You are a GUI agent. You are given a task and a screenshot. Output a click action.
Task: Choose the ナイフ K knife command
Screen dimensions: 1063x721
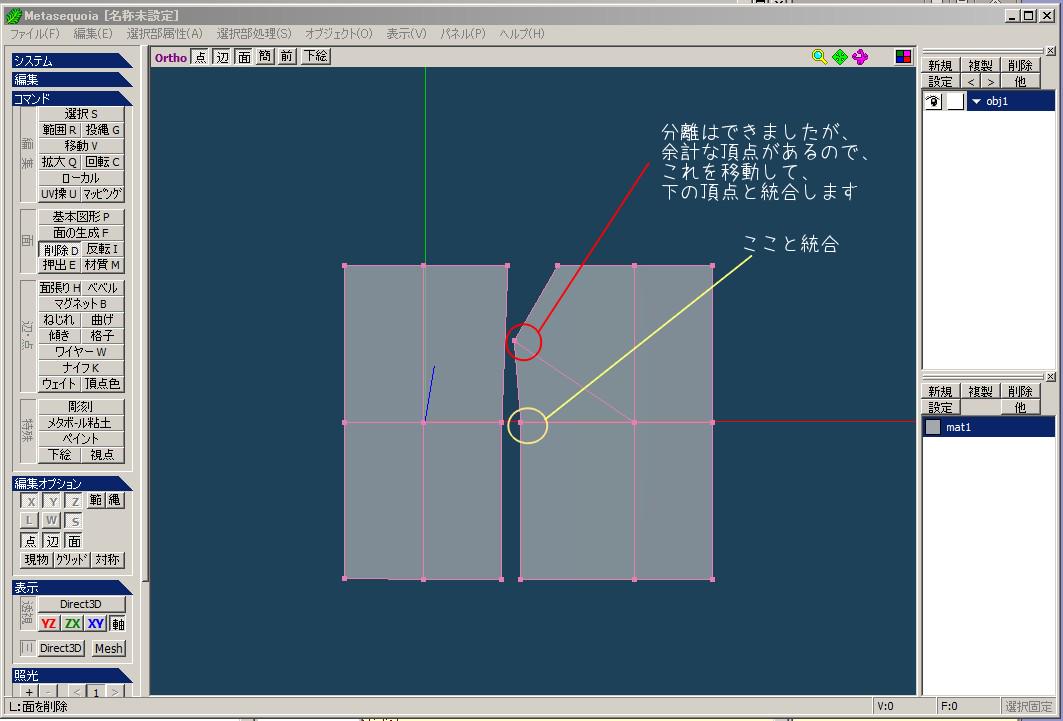tap(81, 368)
